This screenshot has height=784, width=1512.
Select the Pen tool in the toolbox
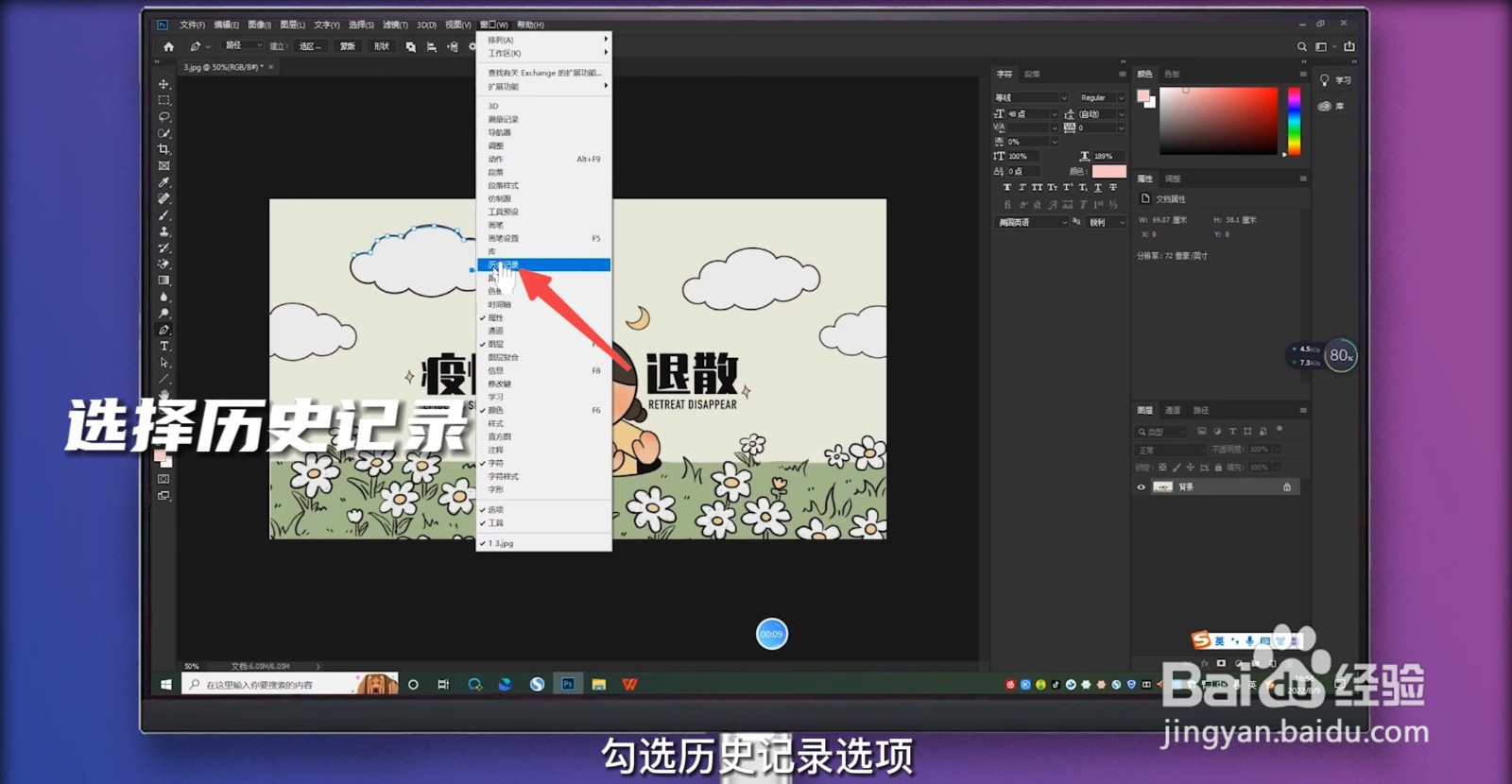[x=163, y=330]
